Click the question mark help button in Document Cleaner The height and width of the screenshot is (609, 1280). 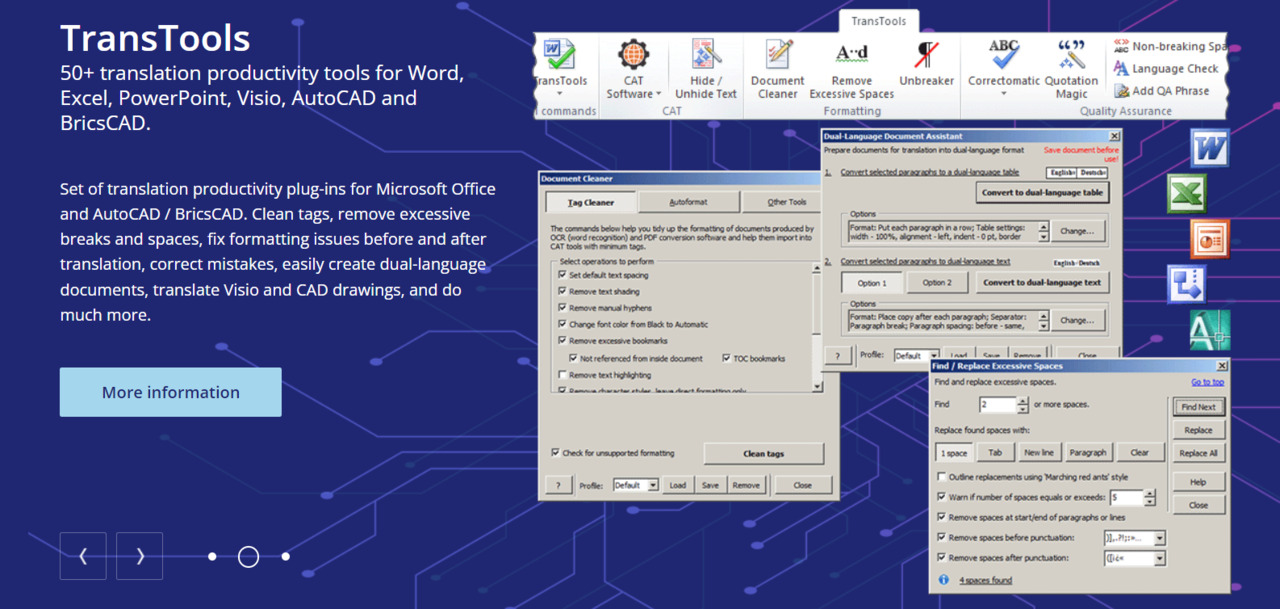(x=557, y=485)
